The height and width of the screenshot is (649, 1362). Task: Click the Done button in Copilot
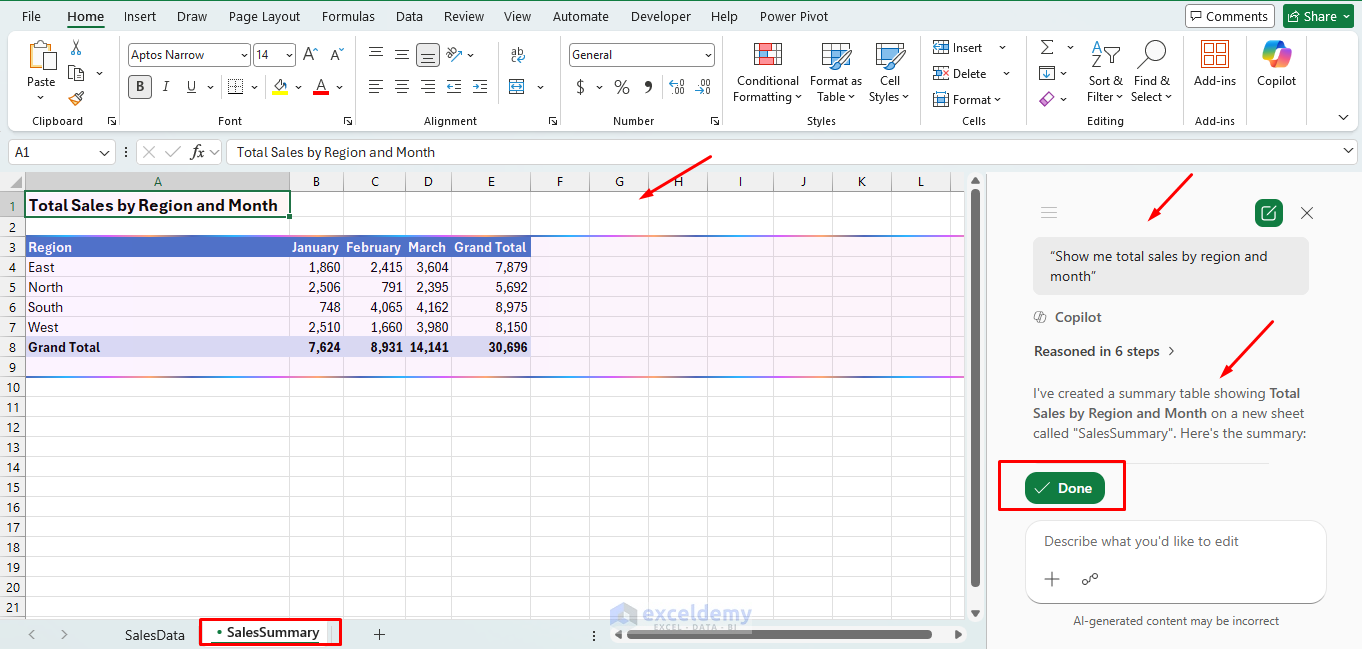(x=1064, y=488)
